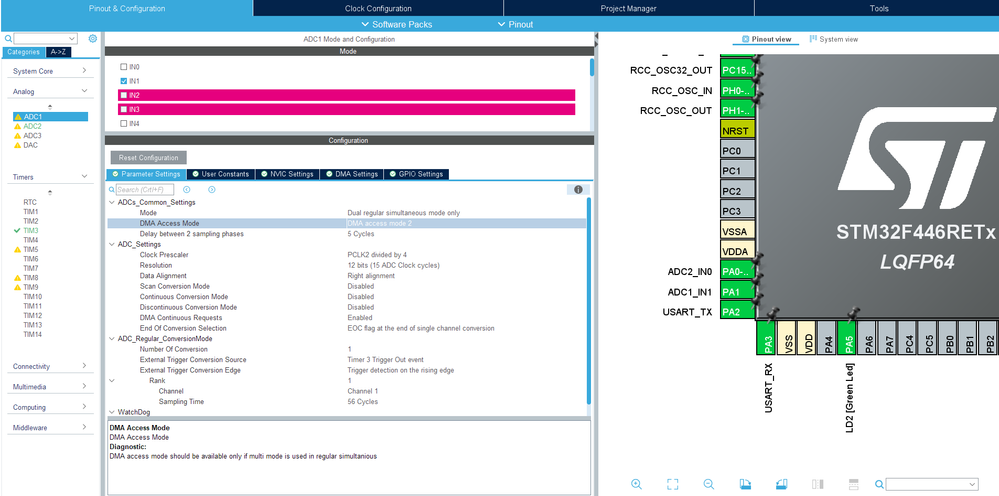Click the PA1 ADC1_IN1 pin

[738, 292]
